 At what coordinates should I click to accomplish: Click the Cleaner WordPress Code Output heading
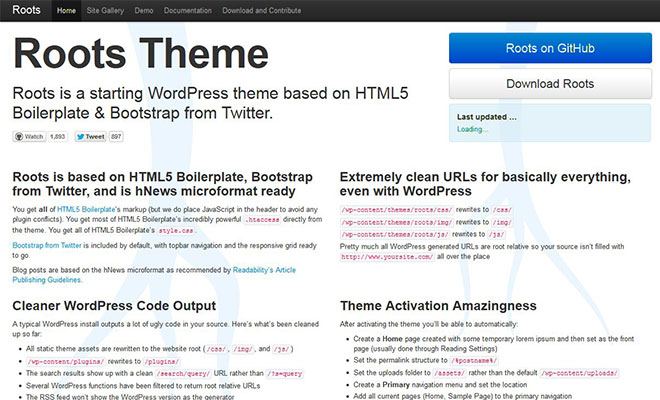[114, 306]
